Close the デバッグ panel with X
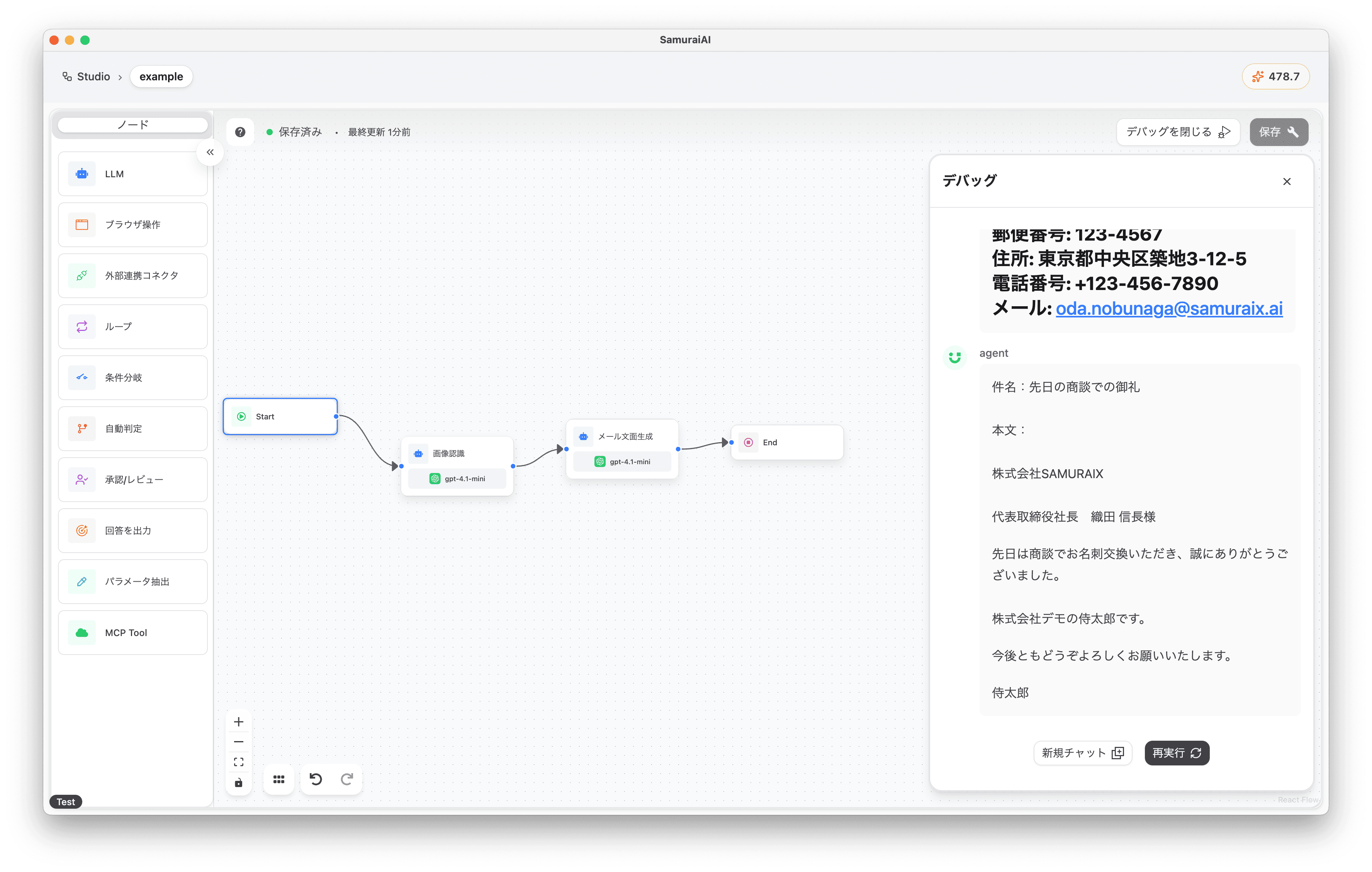This screenshot has height=872, width=1372. (x=1287, y=181)
